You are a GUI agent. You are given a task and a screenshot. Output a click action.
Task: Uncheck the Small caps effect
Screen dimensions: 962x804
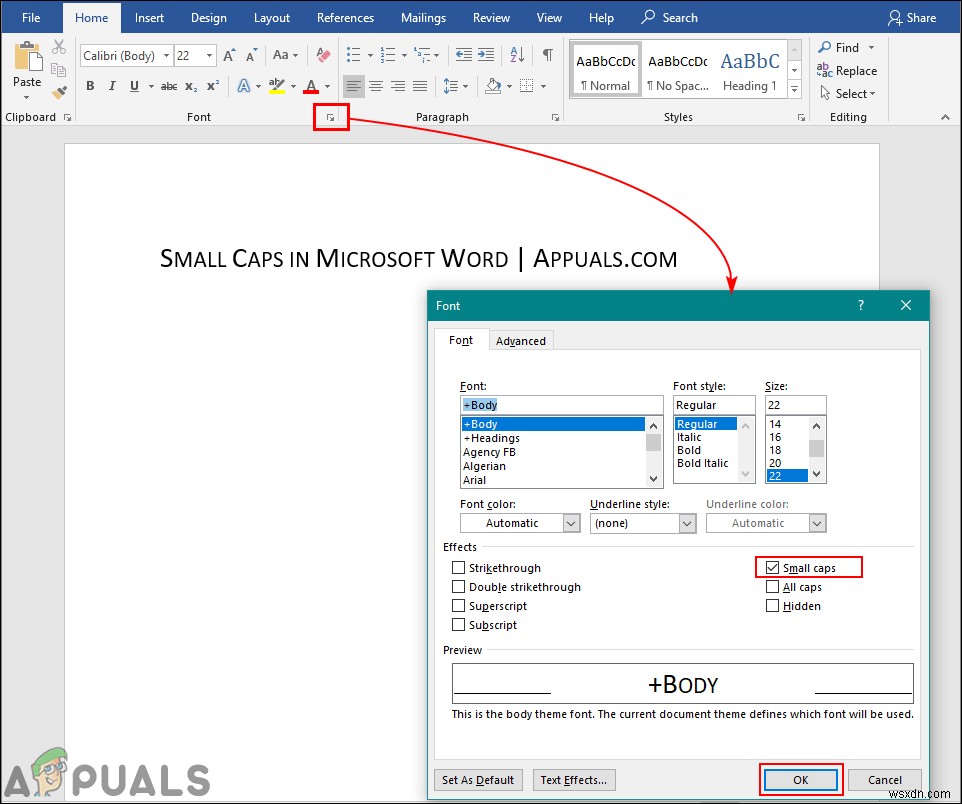click(x=772, y=567)
